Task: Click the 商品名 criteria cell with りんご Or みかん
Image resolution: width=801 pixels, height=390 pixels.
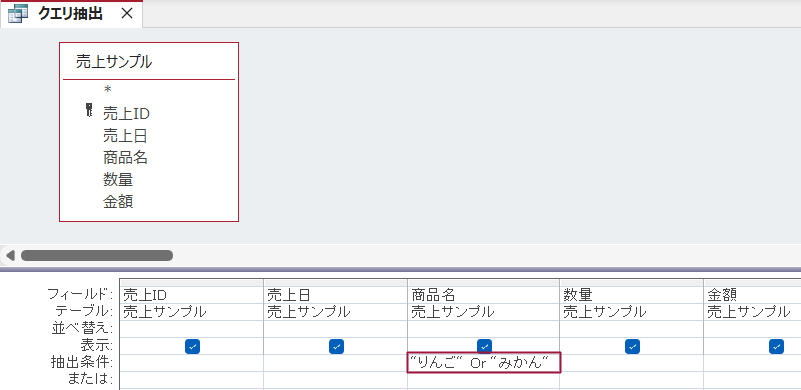Action: (484, 362)
